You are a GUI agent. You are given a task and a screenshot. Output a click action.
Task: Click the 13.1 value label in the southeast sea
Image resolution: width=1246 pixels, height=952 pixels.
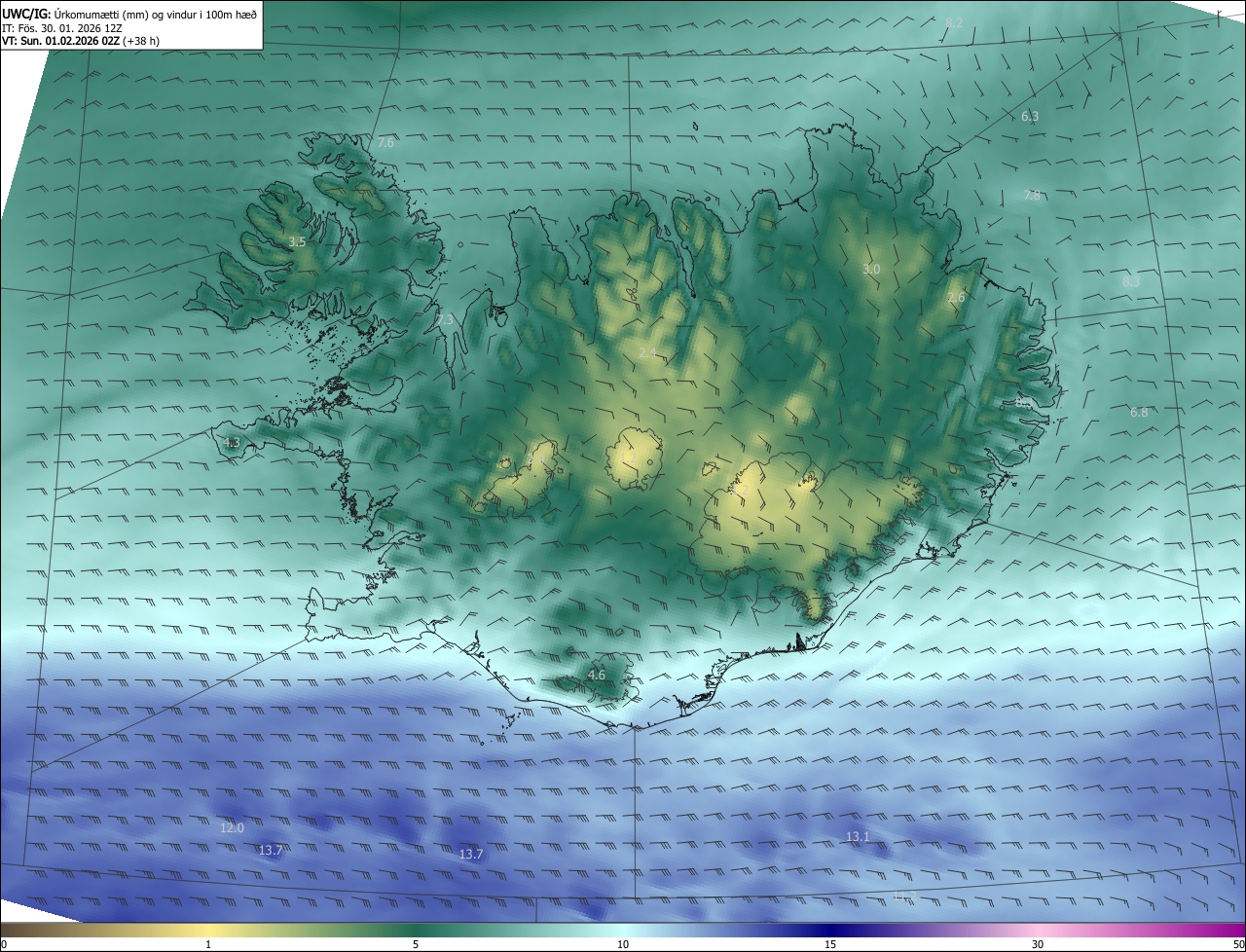(x=858, y=836)
